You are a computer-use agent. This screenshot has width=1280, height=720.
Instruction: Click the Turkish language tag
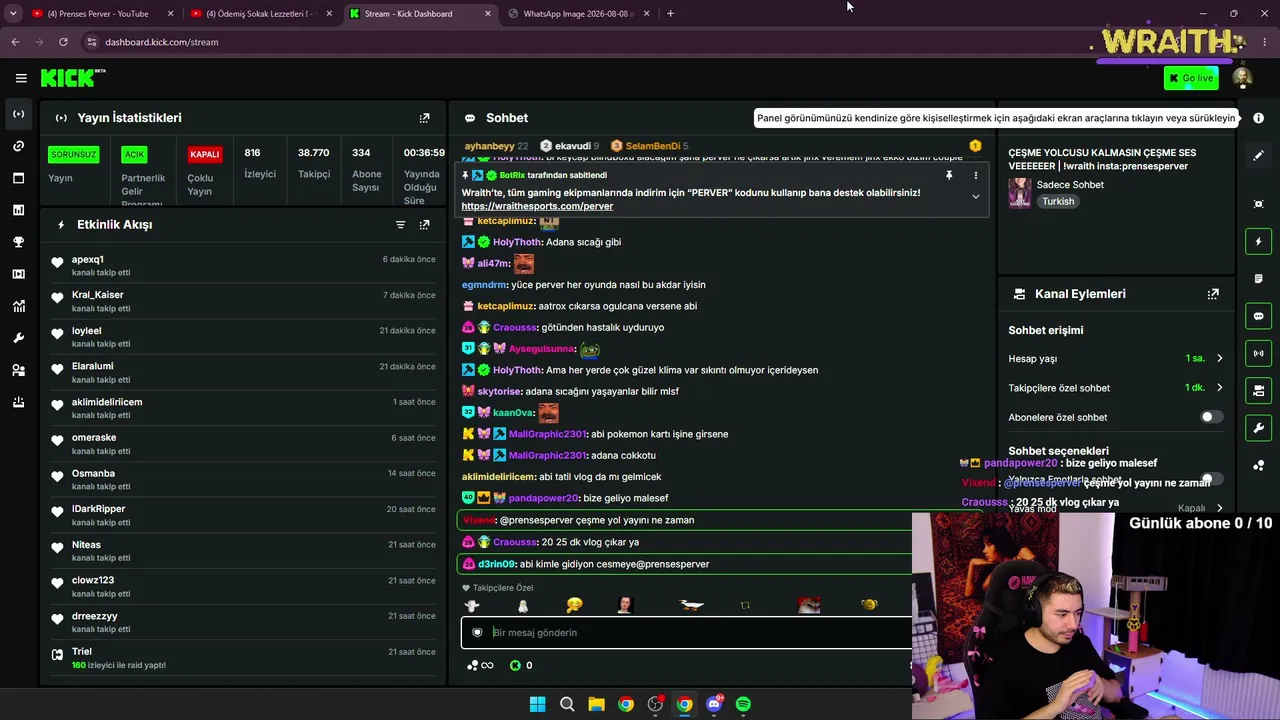(1058, 201)
